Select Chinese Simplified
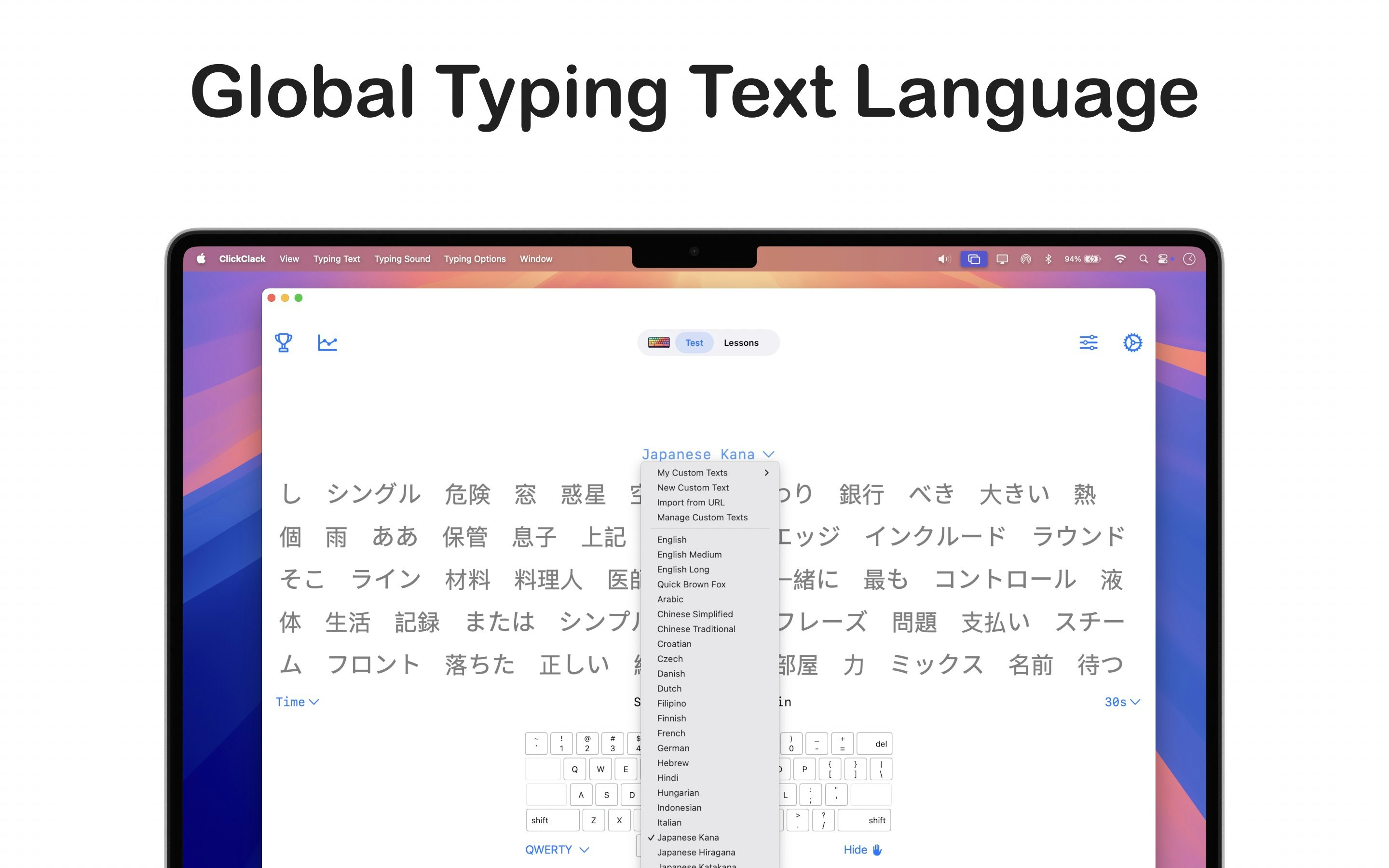The height and width of the screenshot is (868, 1389). point(710,614)
